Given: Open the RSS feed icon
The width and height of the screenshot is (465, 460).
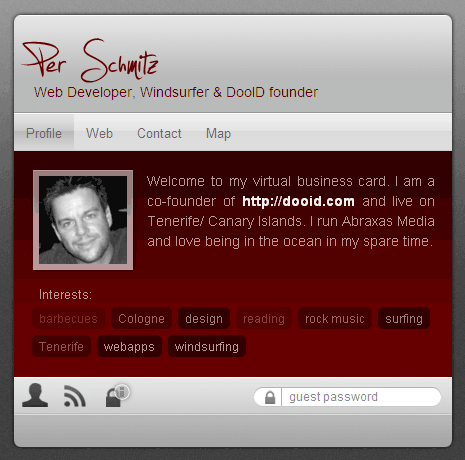Looking at the screenshot, I should (75, 396).
